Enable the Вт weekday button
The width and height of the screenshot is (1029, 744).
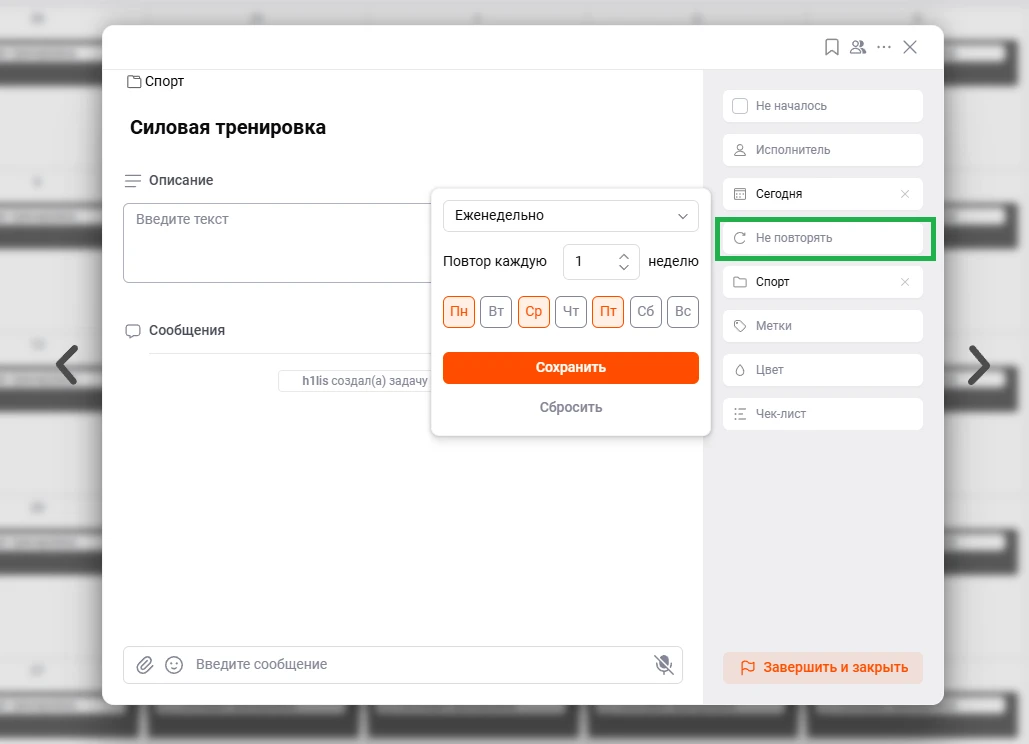[496, 312]
